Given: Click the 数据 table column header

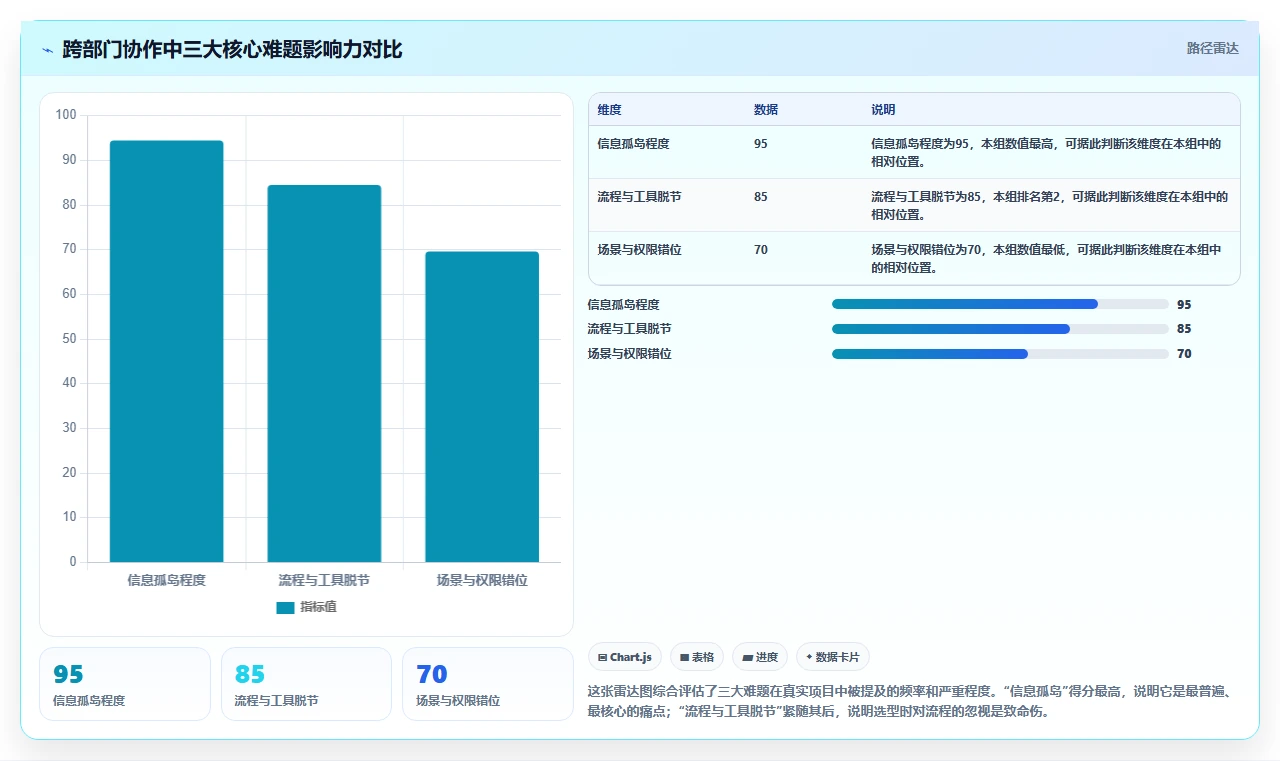Looking at the screenshot, I should tap(766, 109).
